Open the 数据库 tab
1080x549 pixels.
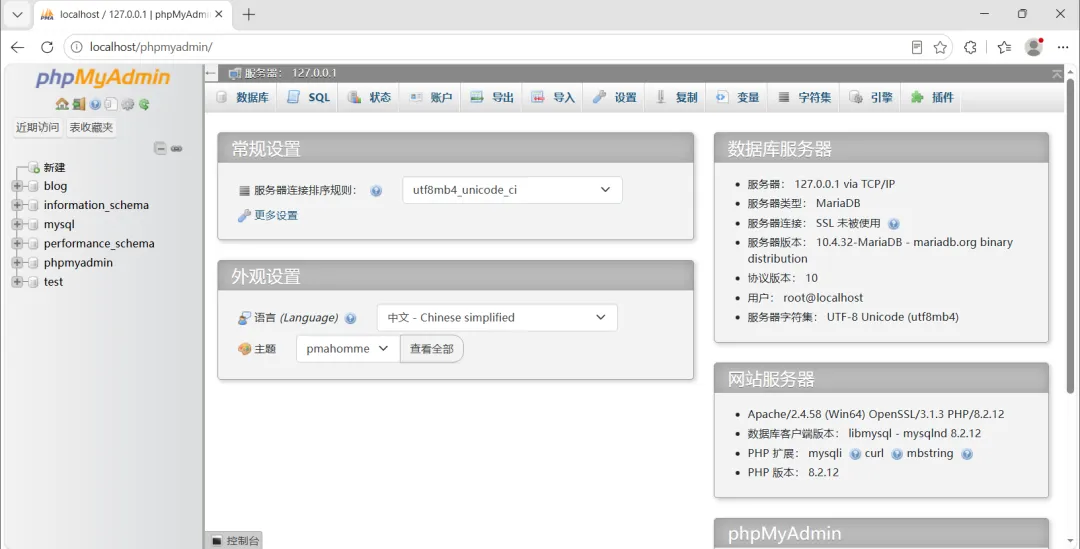coord(242,97)
